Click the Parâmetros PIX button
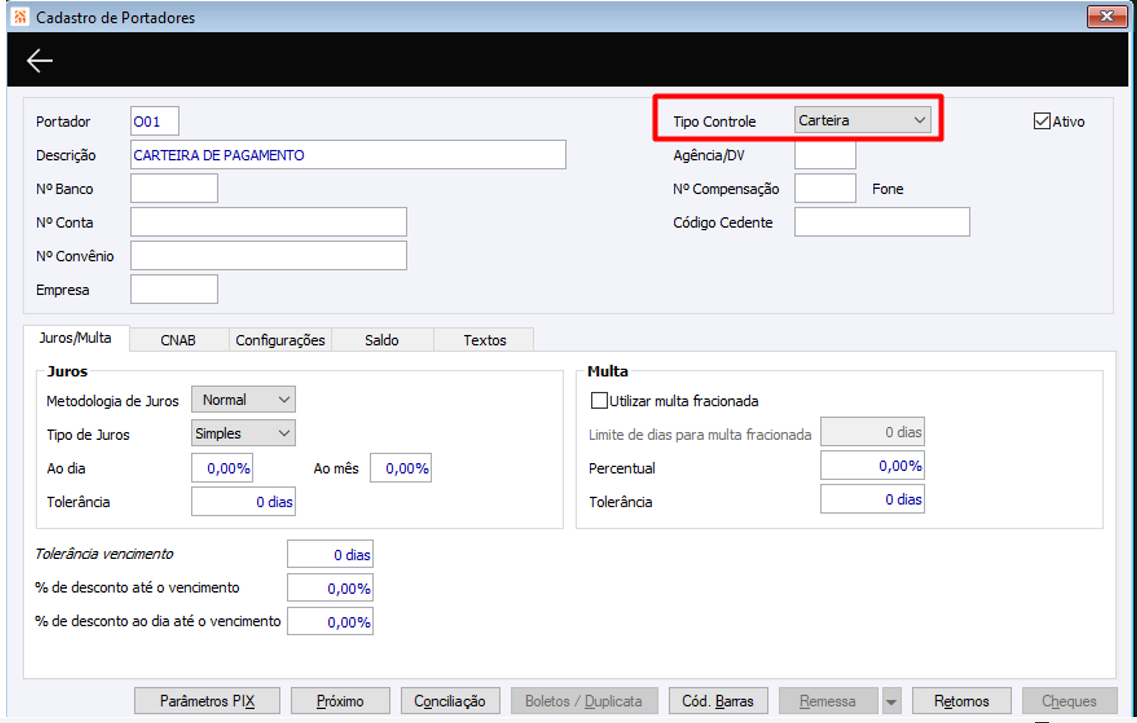The image size is (1137, 723). pos(207,701)
